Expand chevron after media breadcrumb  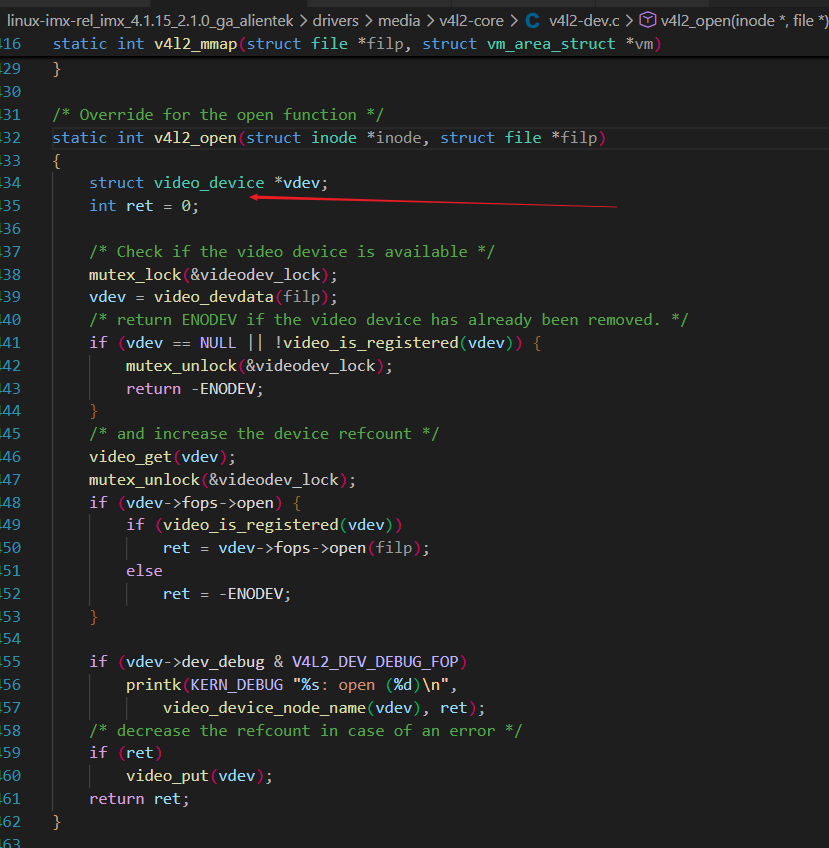click(430, 21)
